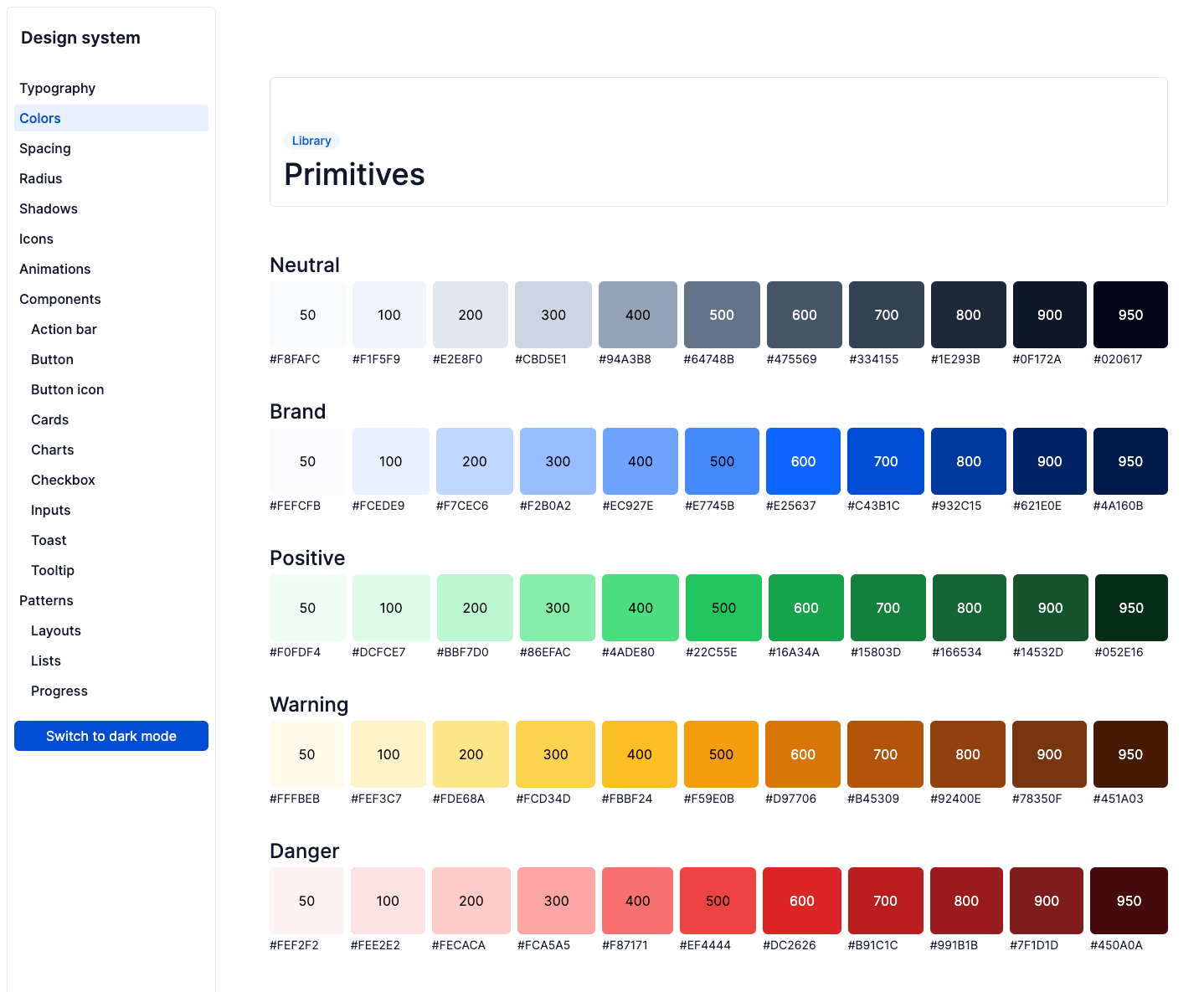Open the Tooltip component page
1204x992 pixels.
(53, 570)
